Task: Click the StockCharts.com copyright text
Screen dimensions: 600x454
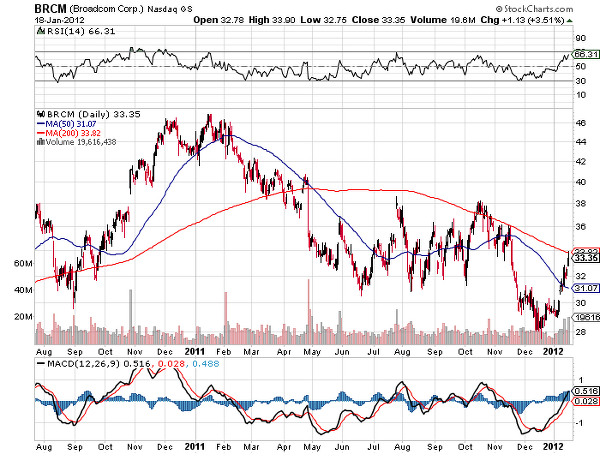Action: click(535, 8)
